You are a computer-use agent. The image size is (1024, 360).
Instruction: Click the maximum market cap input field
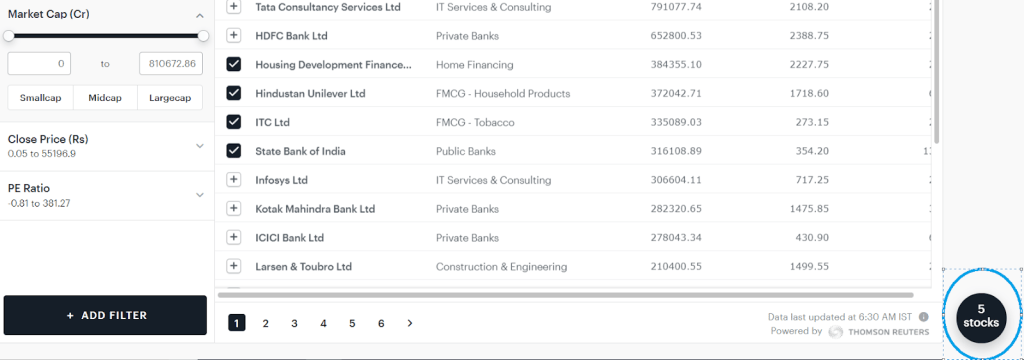coord(171,64)
